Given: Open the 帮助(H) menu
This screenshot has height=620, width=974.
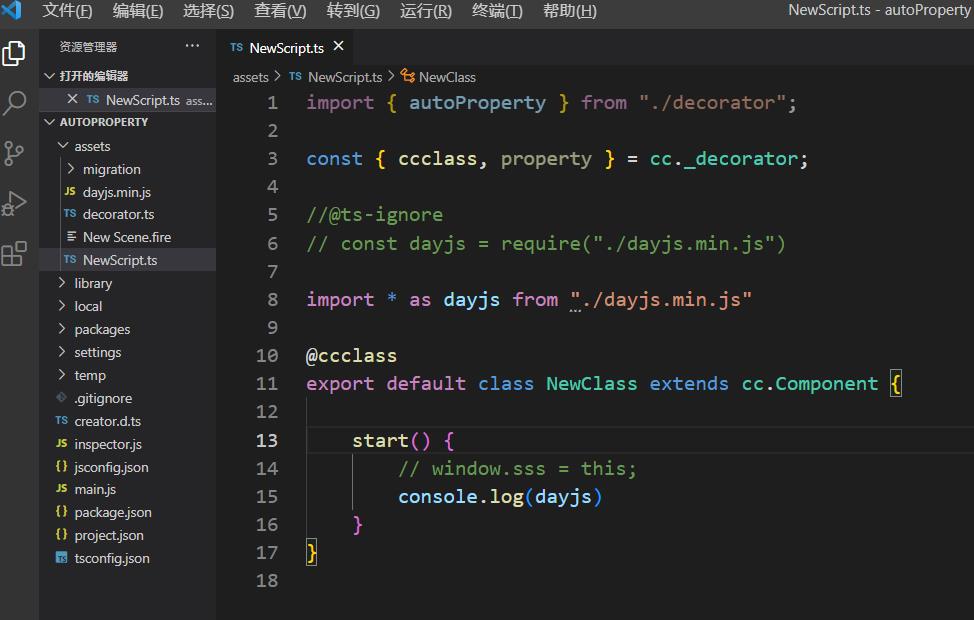Looking at the screenshot, I should [x=570, y=11].
